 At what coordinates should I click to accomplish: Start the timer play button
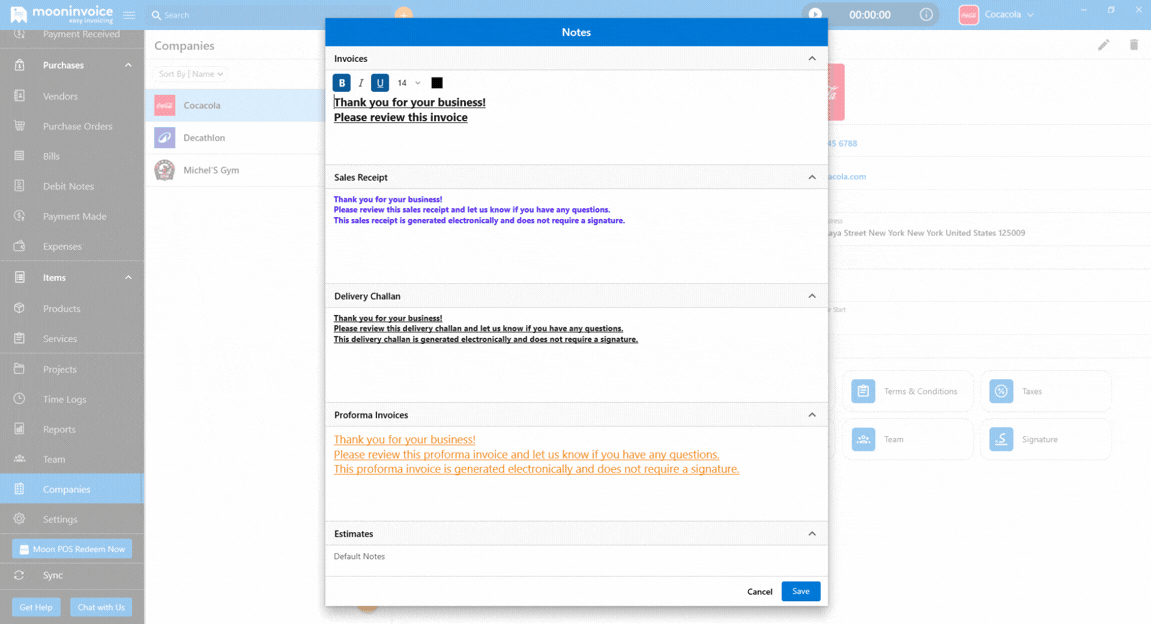point(815,15)
